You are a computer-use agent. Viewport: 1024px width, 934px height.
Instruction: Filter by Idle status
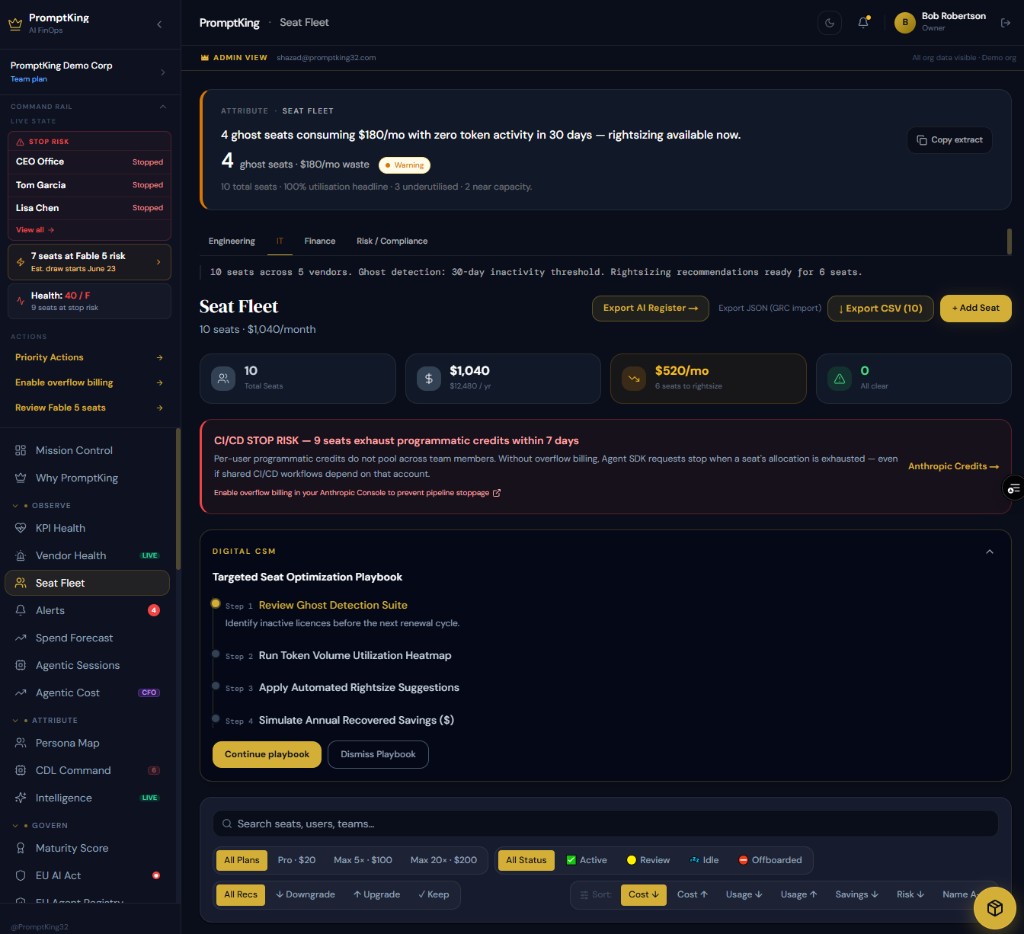(704, 860)
